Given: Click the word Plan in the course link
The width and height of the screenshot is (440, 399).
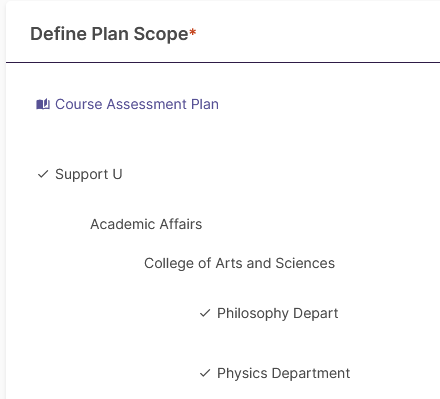Looking at the screenshot, I should coord(205,104).
